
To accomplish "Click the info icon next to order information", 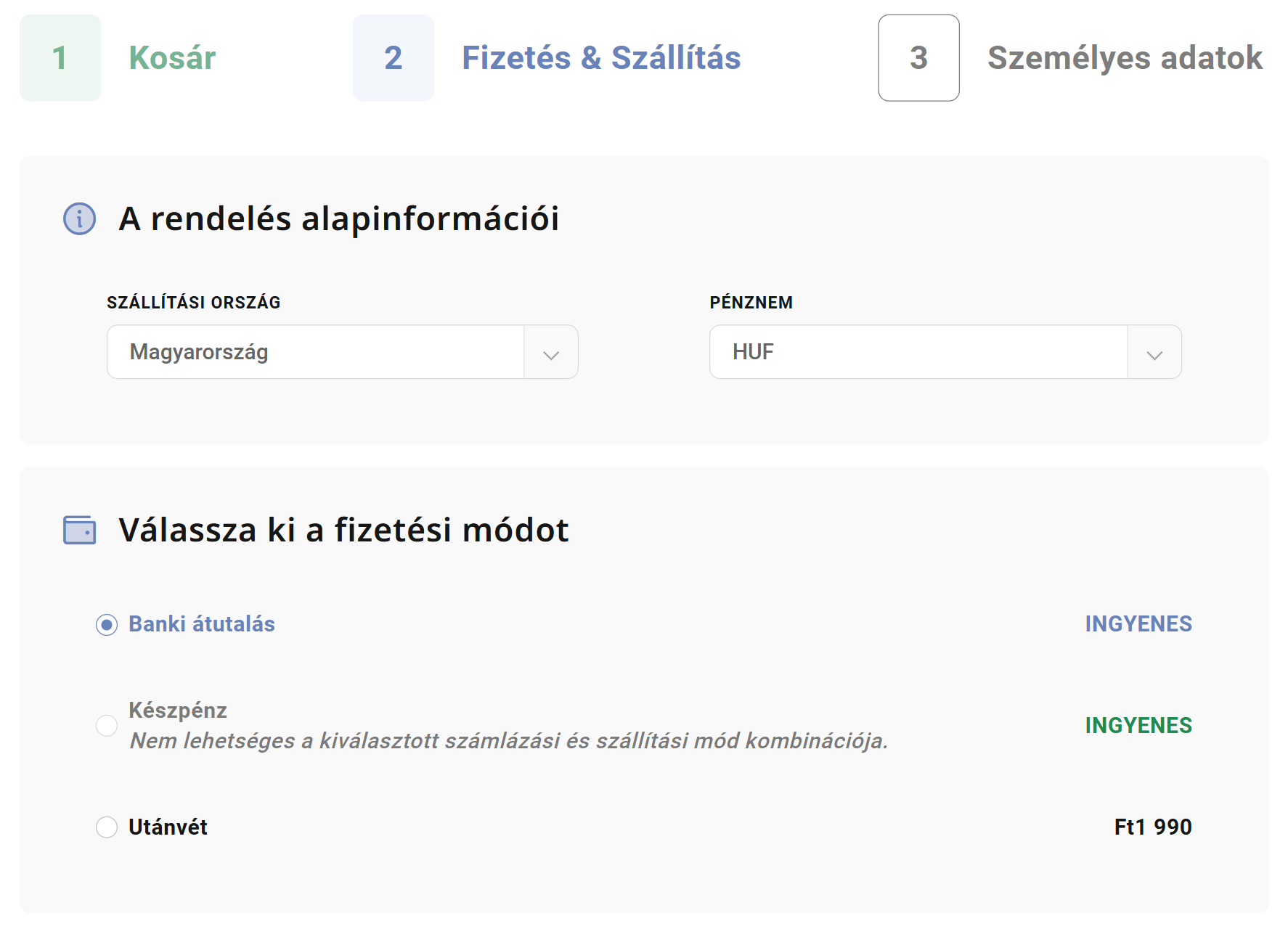I will 79,219.
